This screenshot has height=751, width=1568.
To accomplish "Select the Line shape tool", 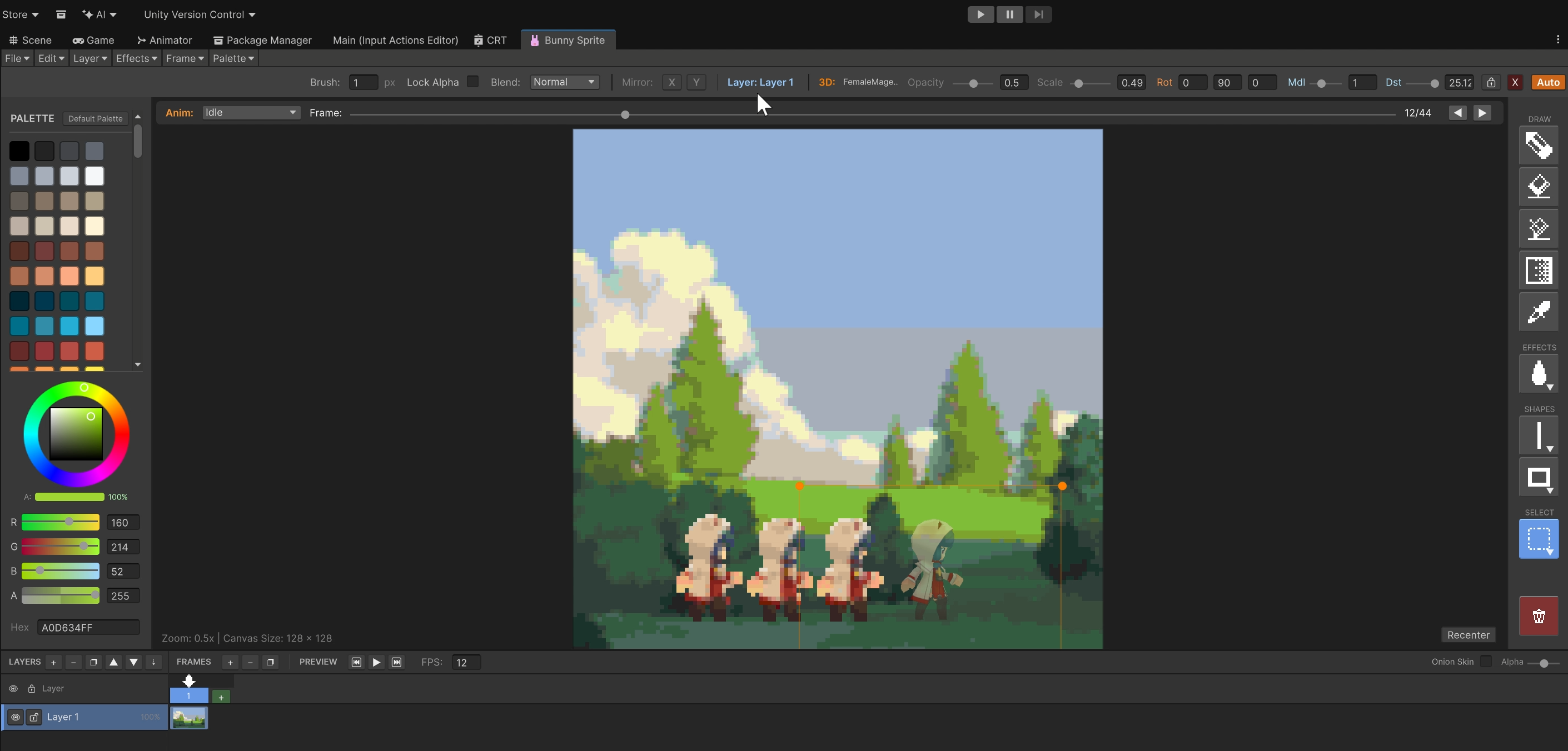I will tap(1539, 435).
